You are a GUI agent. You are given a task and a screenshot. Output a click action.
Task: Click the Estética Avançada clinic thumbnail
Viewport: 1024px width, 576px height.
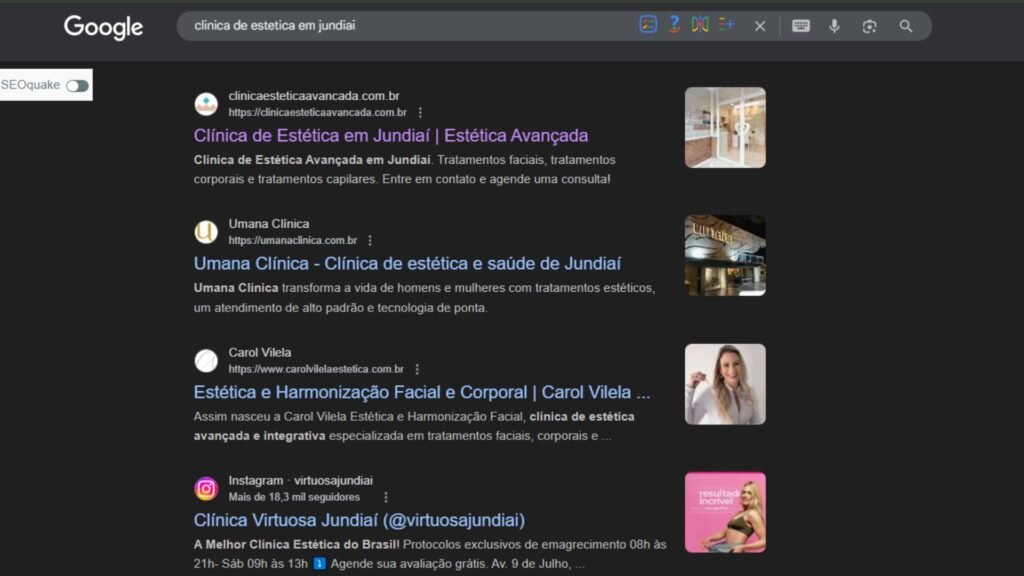(x=725, y=127)
